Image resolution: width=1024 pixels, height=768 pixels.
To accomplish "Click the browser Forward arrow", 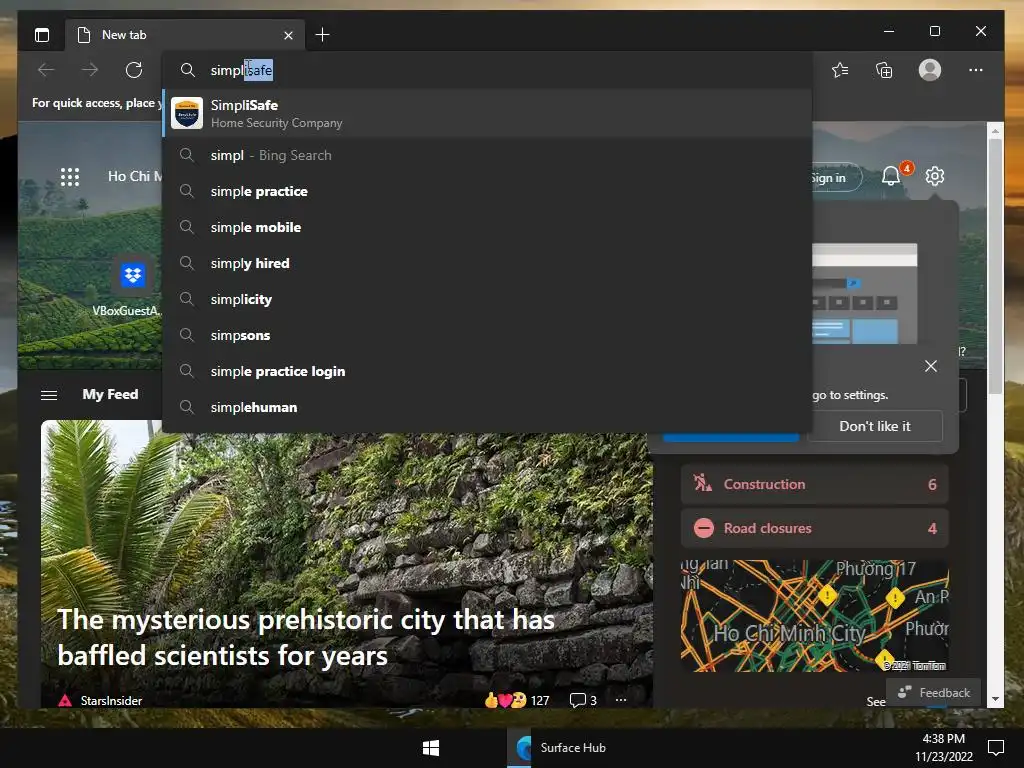I will pyautogui.click(x=90, y=70).
